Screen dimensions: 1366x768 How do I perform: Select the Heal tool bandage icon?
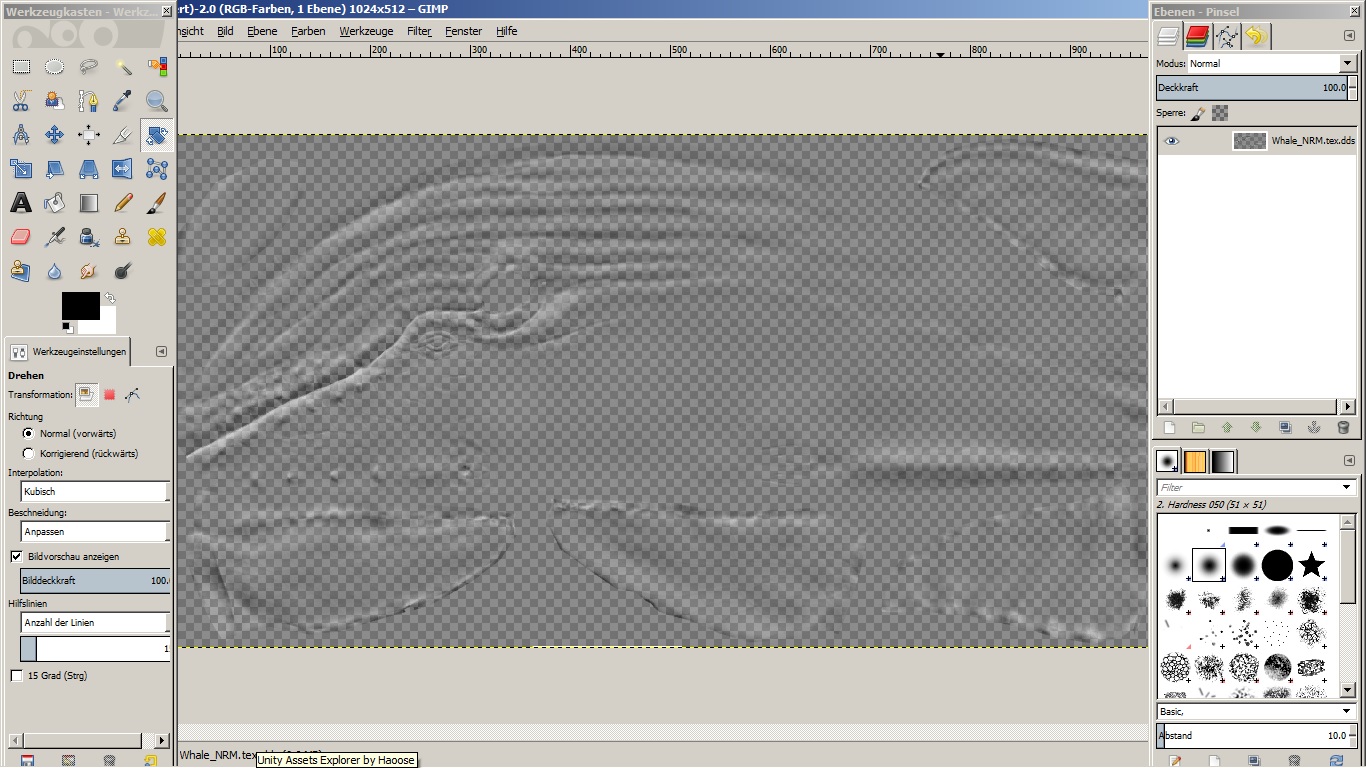click(x=157, y=237)
